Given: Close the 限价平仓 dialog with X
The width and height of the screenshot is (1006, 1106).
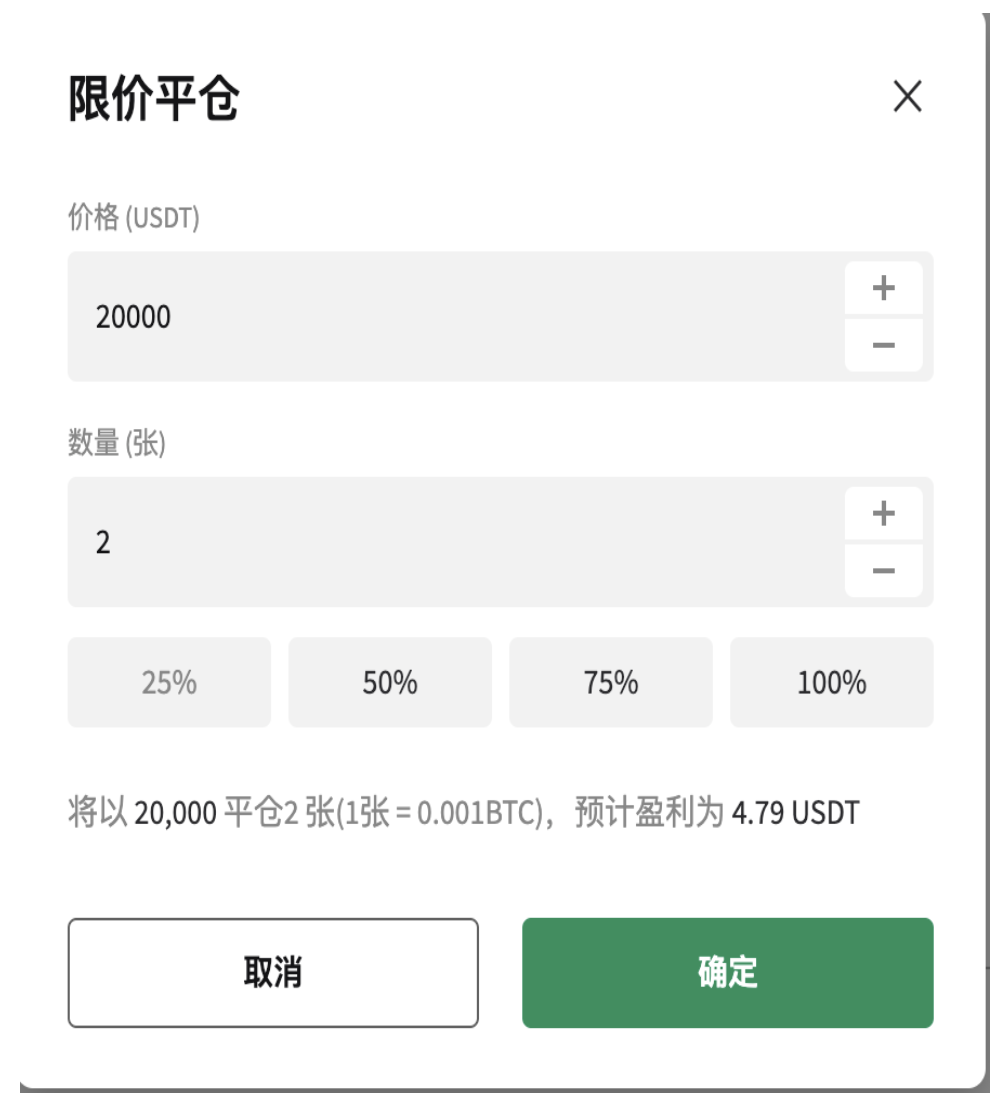Looking at the screenshot, I should (x=907, y=96).
